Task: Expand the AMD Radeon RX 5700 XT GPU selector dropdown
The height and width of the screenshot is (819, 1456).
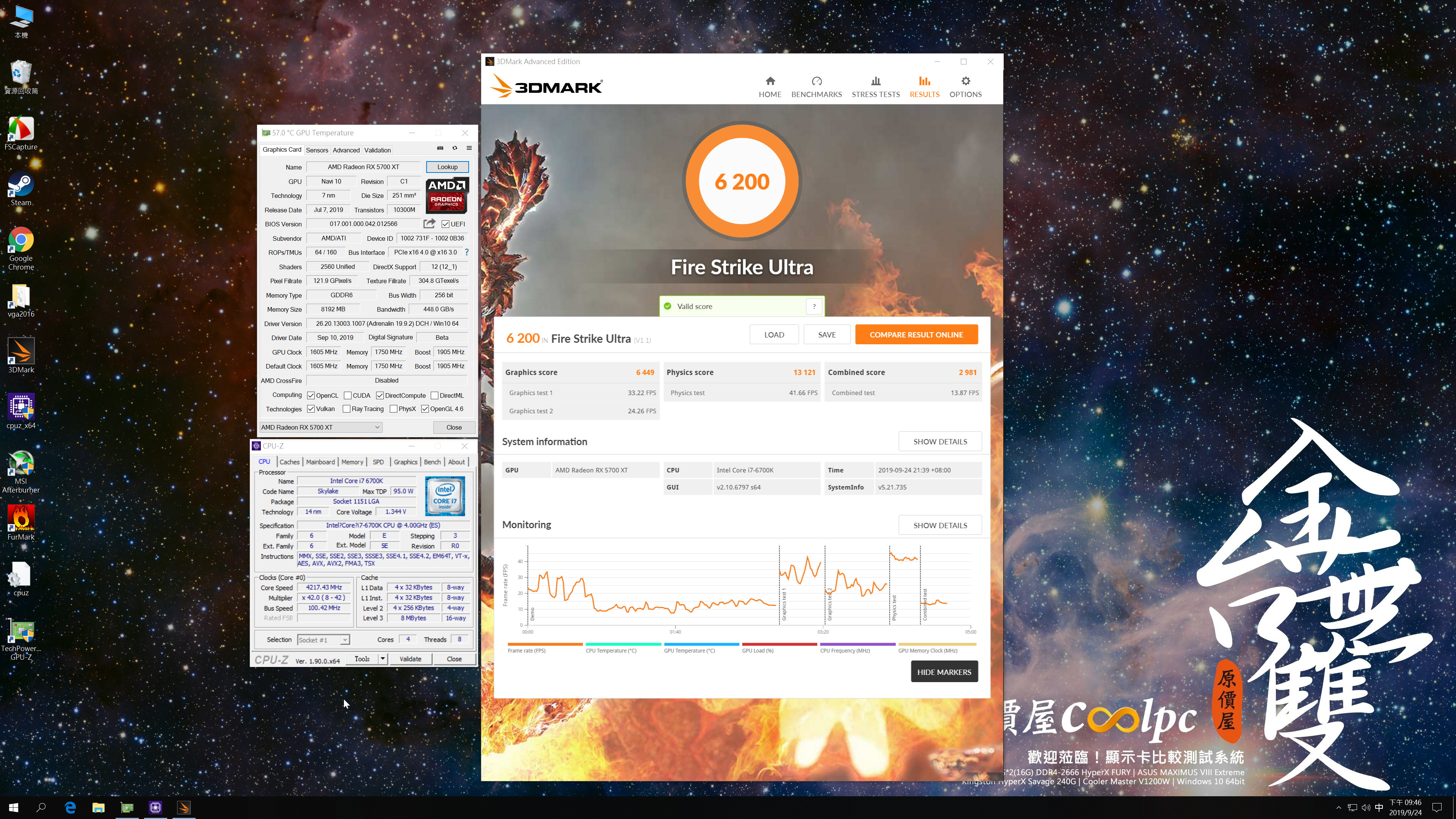Action: 320,427
